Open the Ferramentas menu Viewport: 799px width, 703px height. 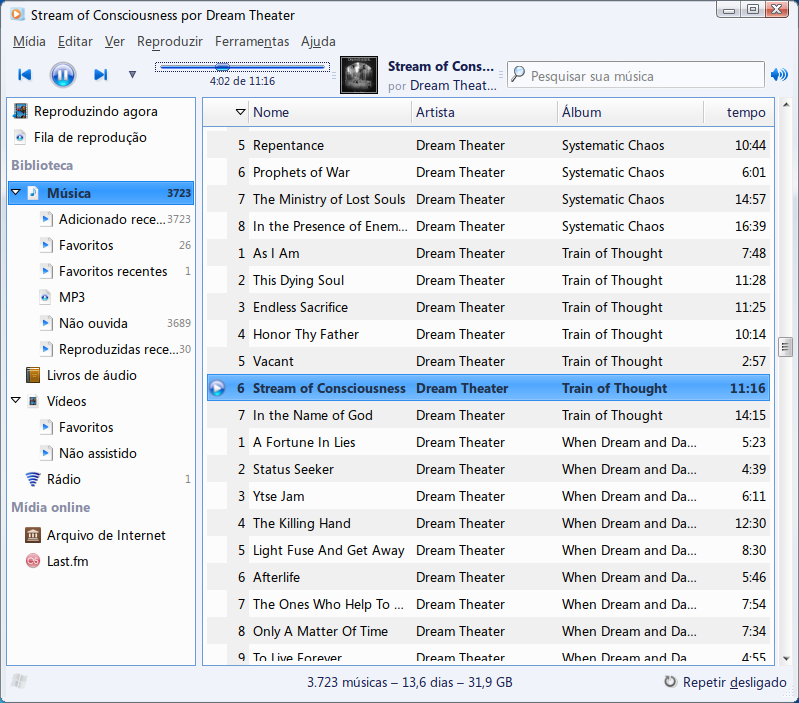(x=252, y=41)
